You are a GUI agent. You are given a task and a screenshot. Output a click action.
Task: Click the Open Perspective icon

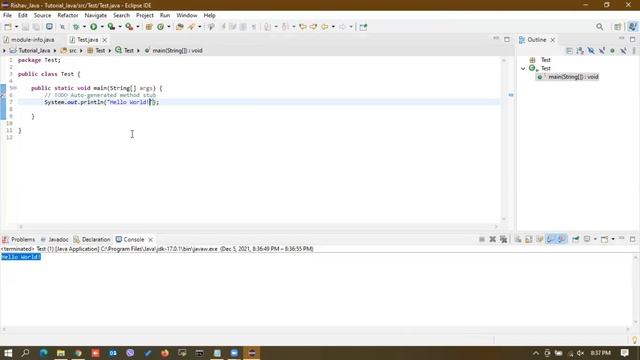coord(618,27)
